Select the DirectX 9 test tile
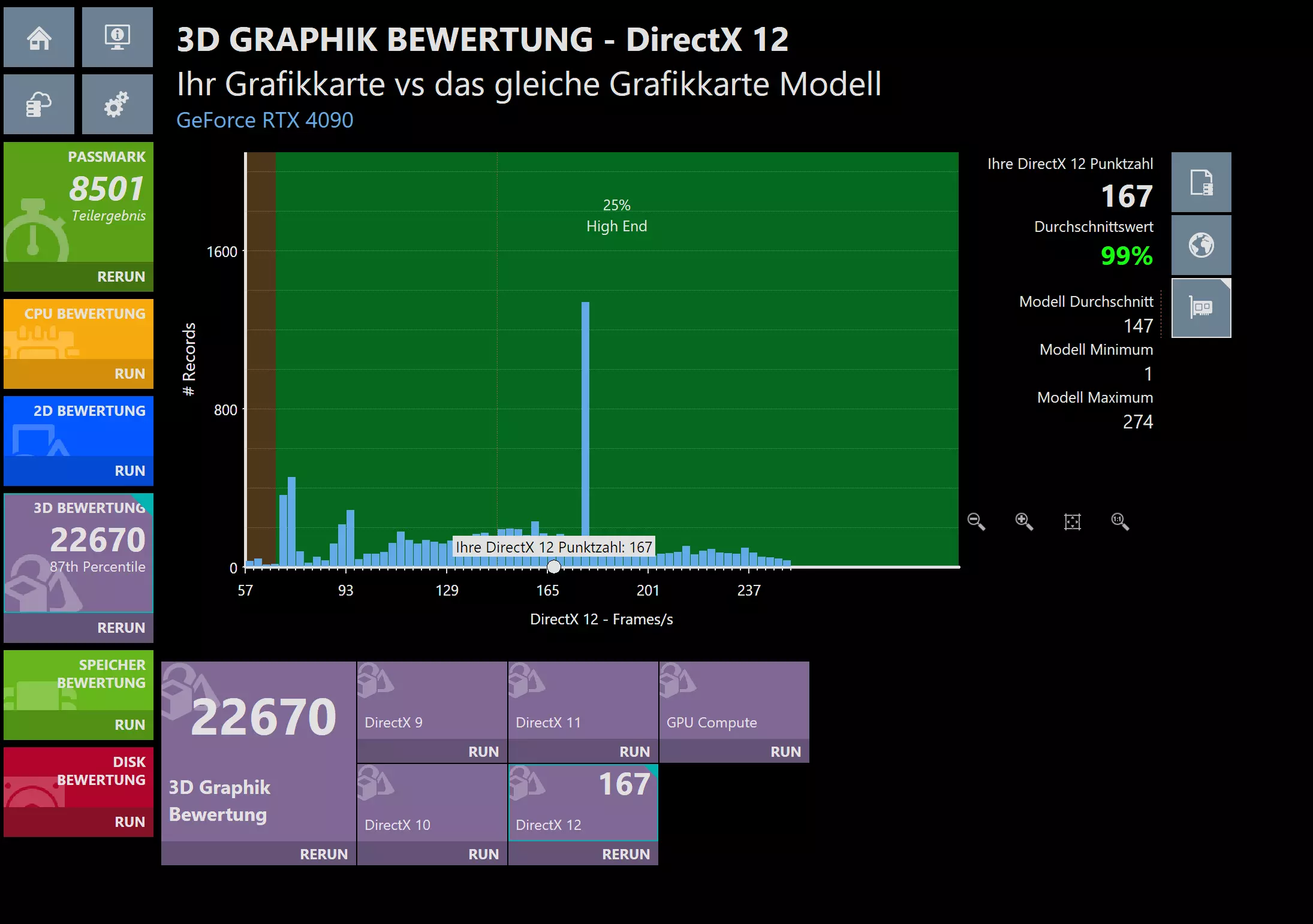The height and width of the screenshot is (924, 1313). point(432,700)
